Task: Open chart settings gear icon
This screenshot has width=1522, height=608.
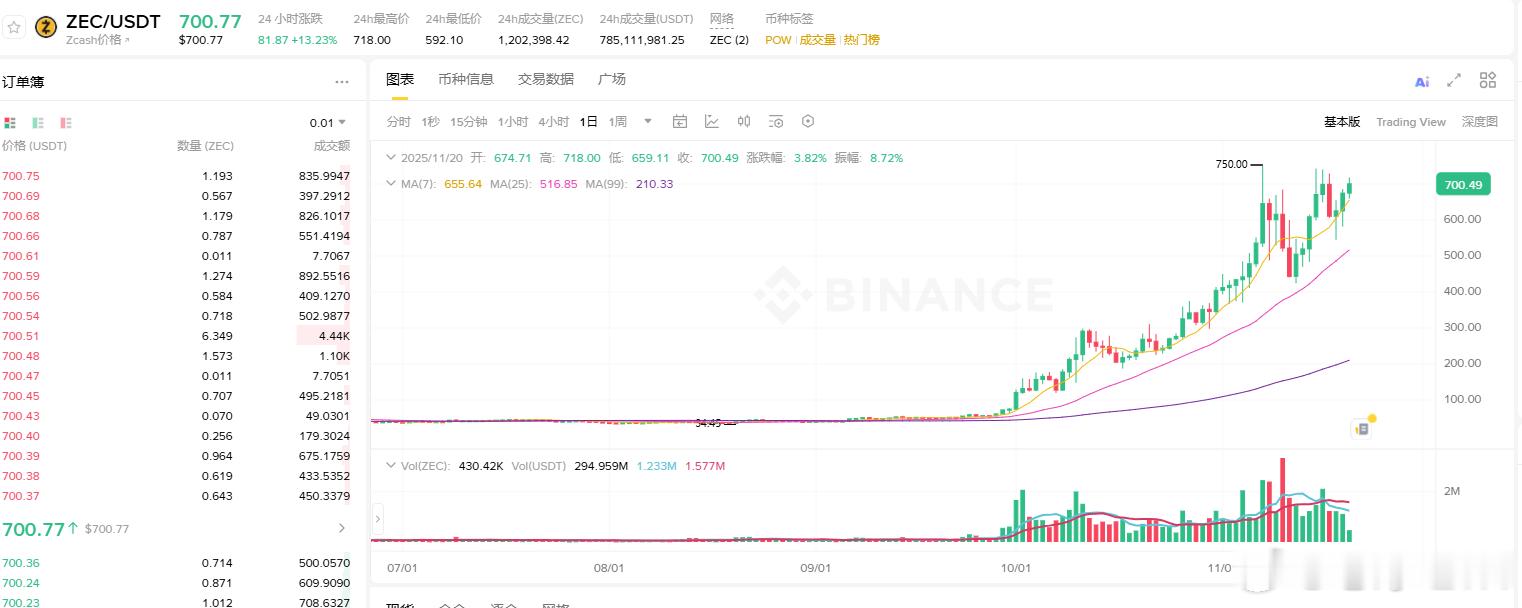Action: [808, 121]
